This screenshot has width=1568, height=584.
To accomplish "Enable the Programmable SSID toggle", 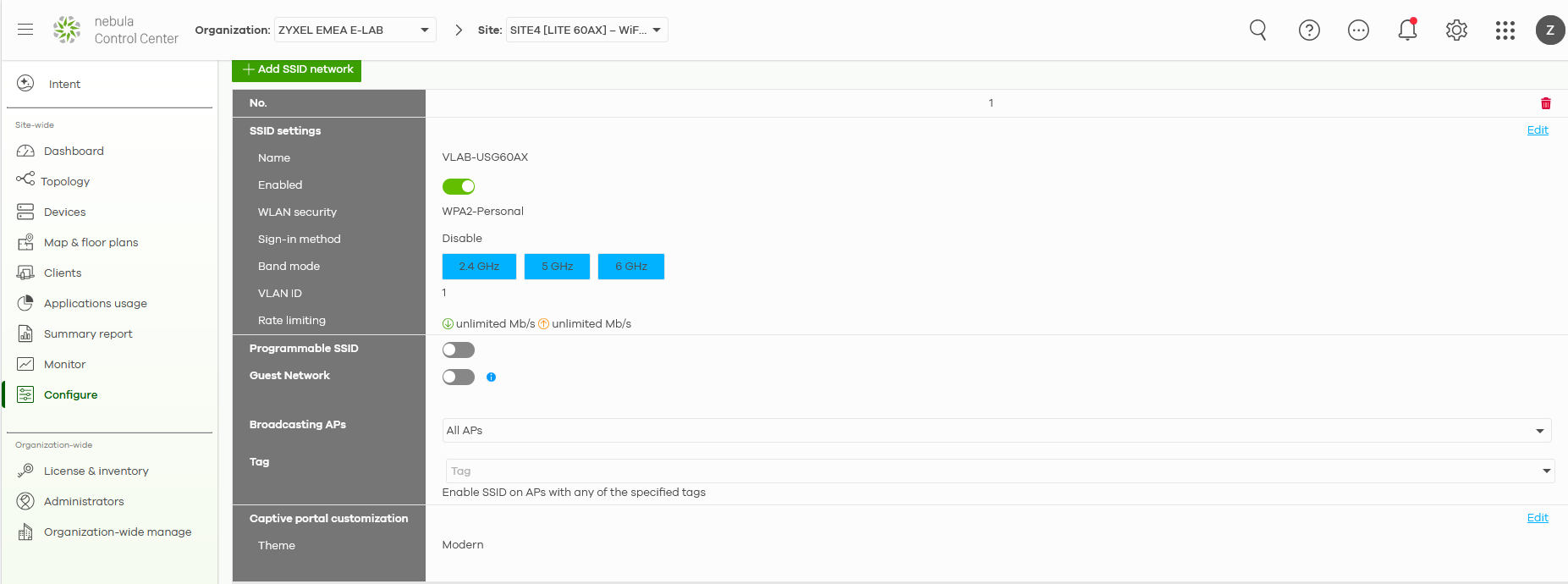I will click(x=459, y=350).
